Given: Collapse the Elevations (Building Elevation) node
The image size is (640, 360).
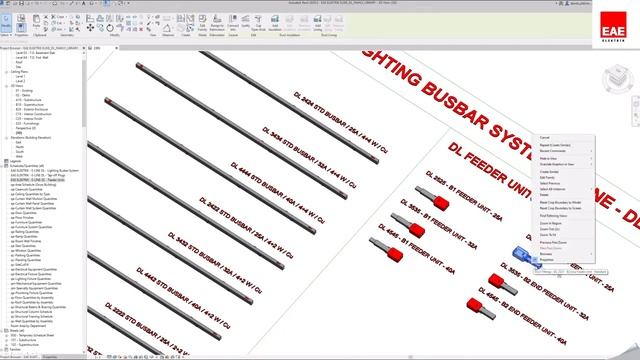Looking at the screenshot, I should (x=7, y=138).
